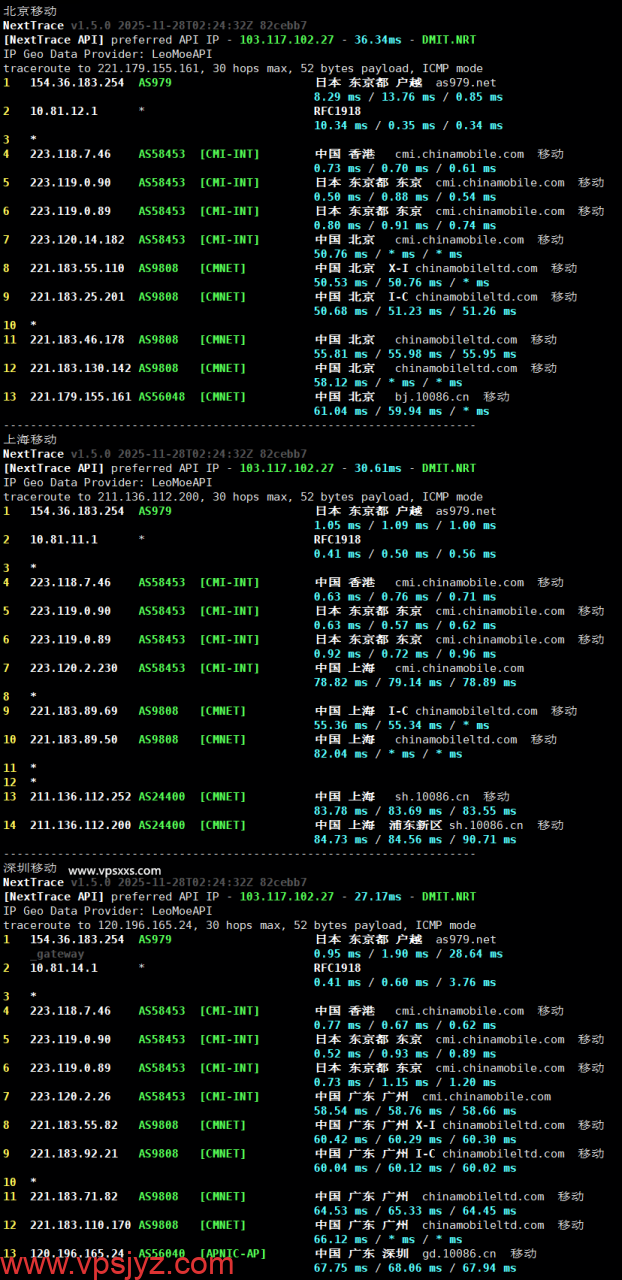Screen dimensions: 622x1280
Task: Select hop IP 221.183.55.82
Action: (x=74, y=1125)
